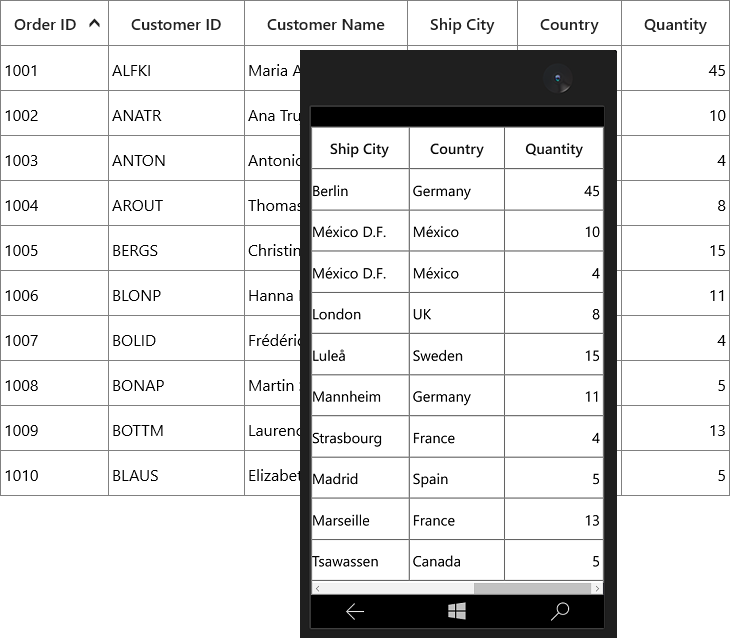
Task: Tap phone grid Country header
Action: (457, 149)
